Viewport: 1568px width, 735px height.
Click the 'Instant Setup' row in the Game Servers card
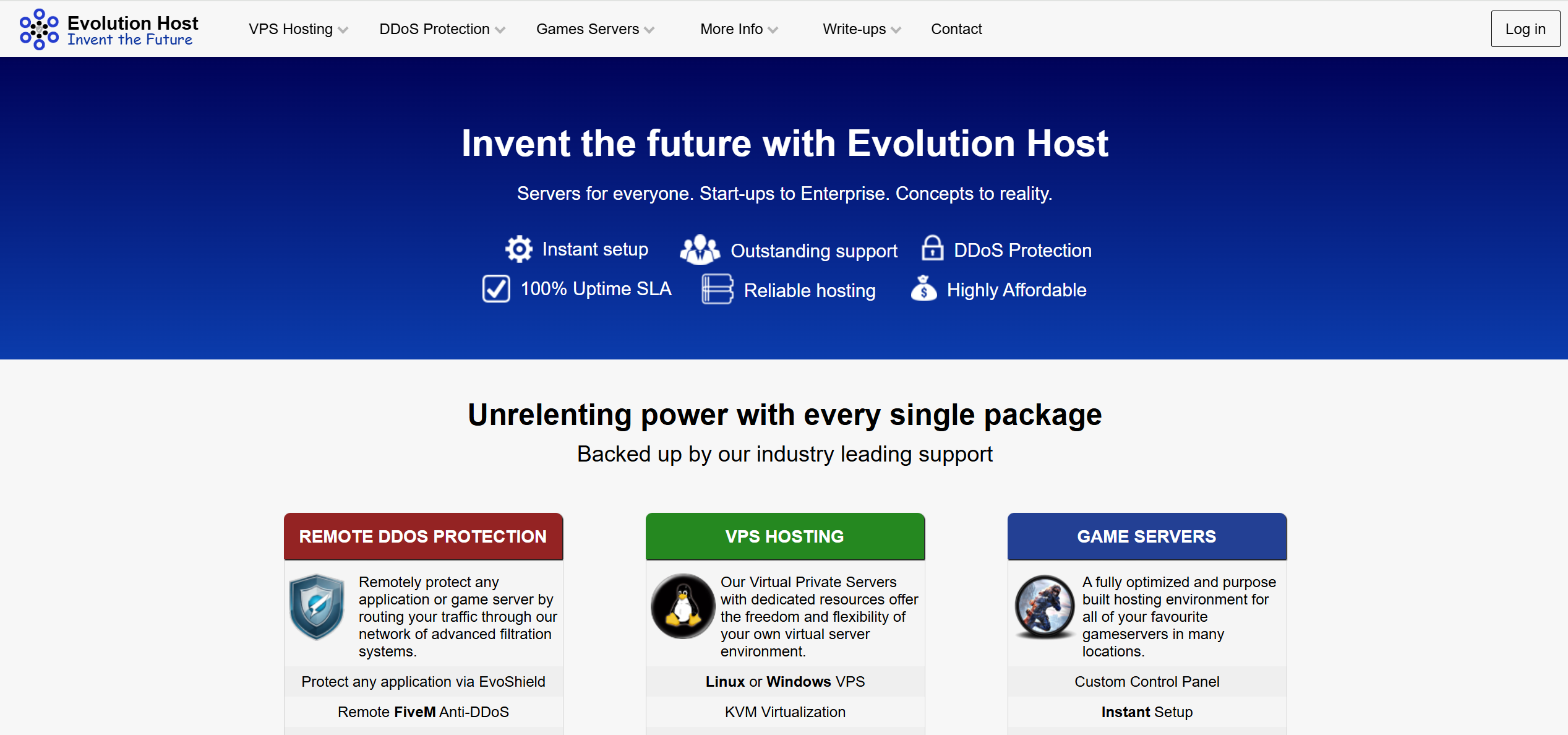pyautogui.click(x=1147, y=712)
